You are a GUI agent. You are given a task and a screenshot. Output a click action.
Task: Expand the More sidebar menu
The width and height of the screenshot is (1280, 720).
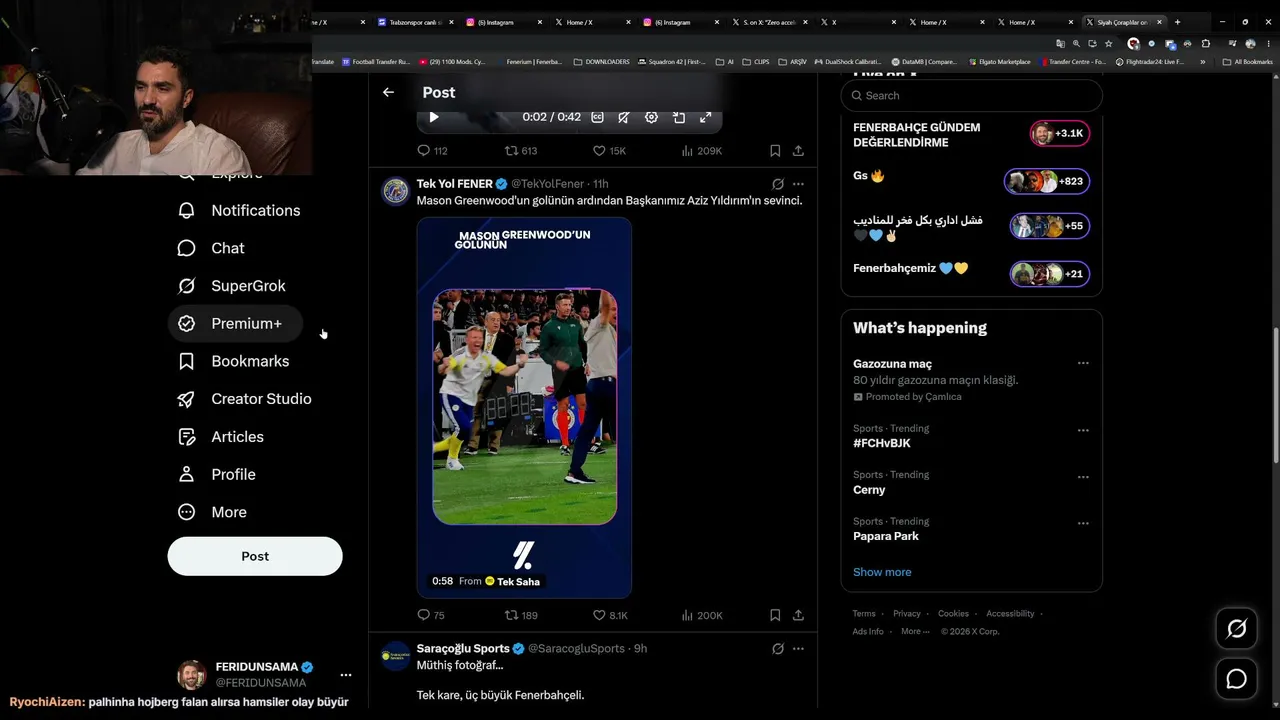tap(211, 512)
